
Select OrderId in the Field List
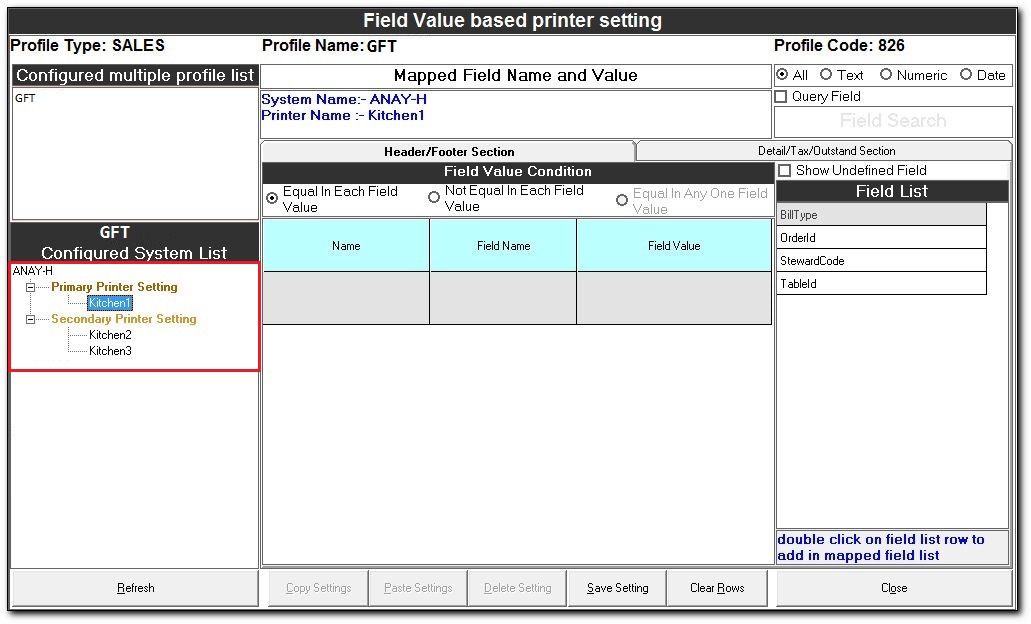[881, 238]
